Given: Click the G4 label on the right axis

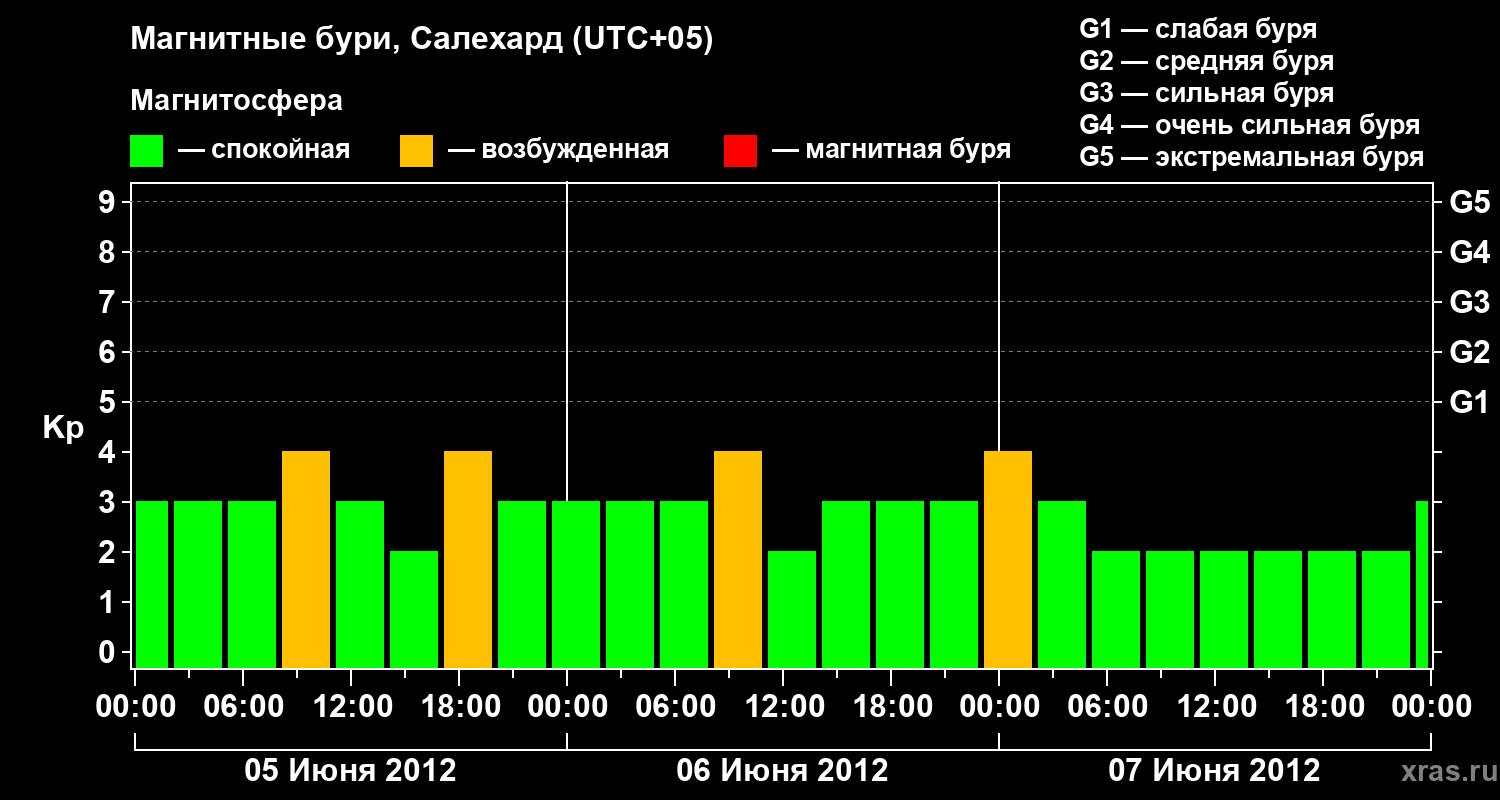Looking at the screenshot, I should [x=1469, y=252].
